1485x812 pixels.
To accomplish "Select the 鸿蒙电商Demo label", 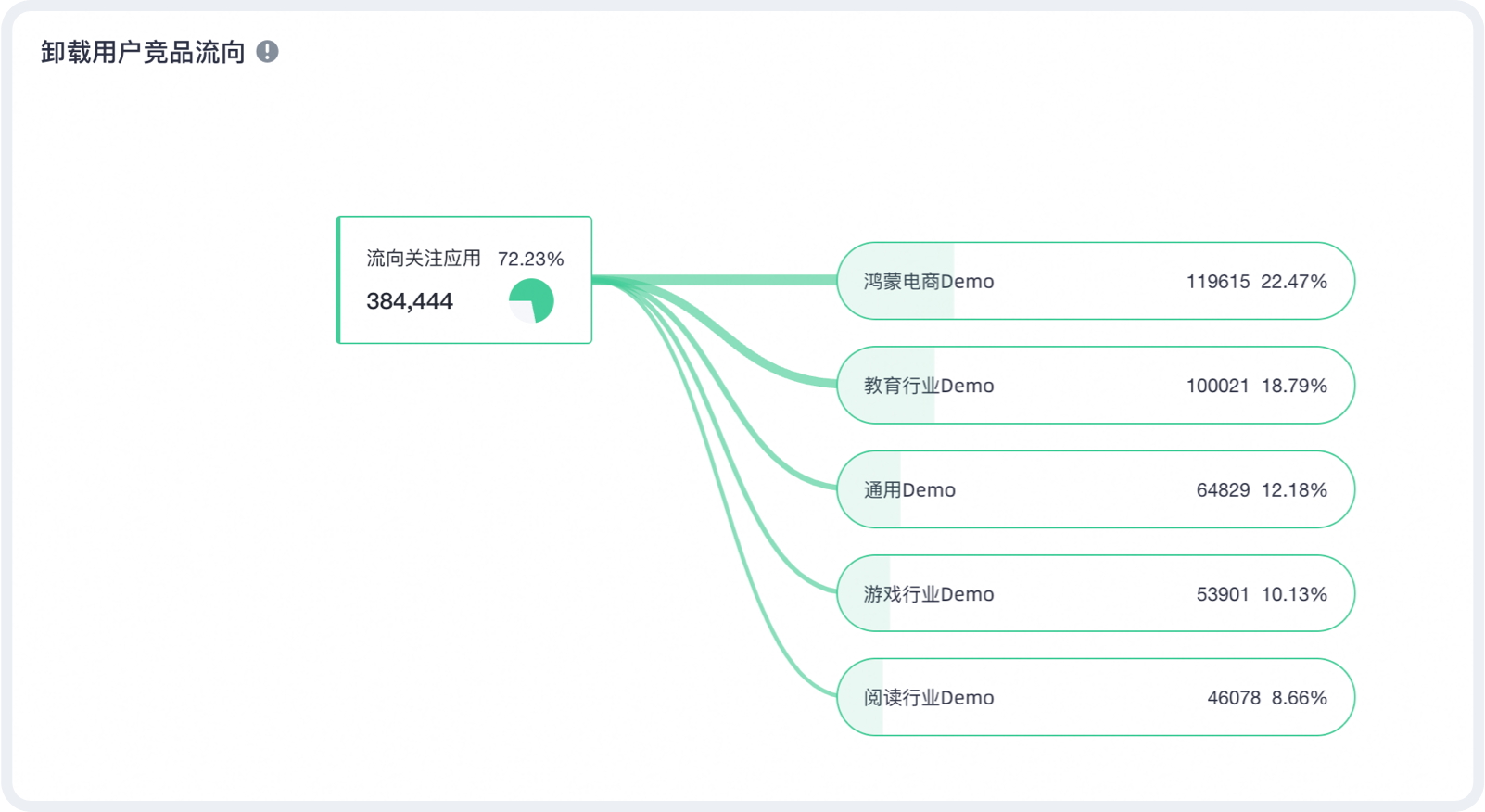I will pyautogui.click(x=928, y=282).
